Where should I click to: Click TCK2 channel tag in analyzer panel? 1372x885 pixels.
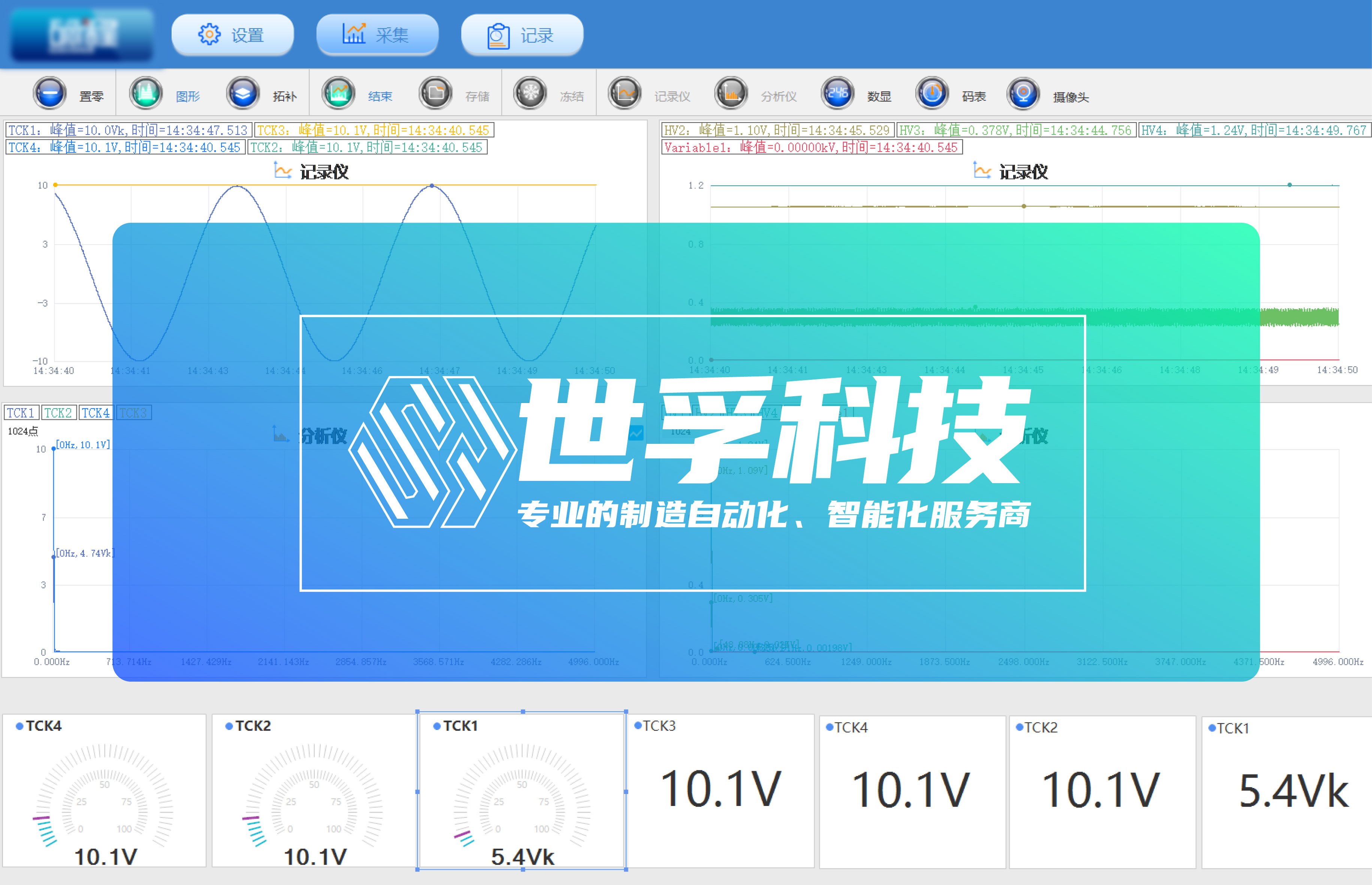[x=58, y=413]
